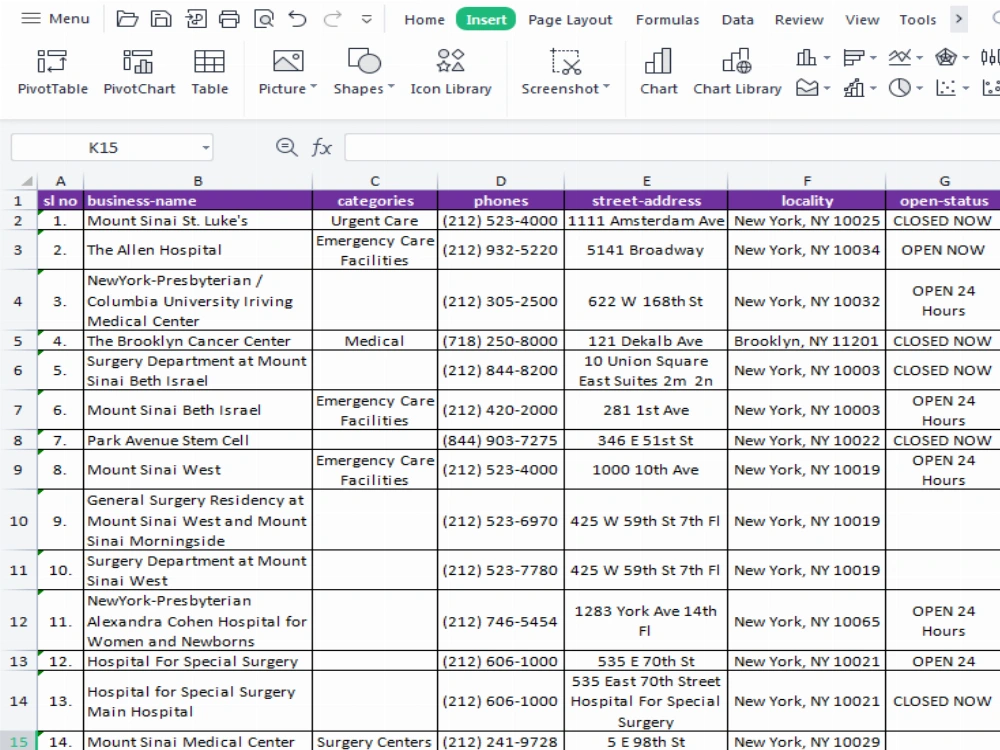This screenshot has height=750, width=1000.
Task: Click the fx insert function icon
Action: click(321, 147)
